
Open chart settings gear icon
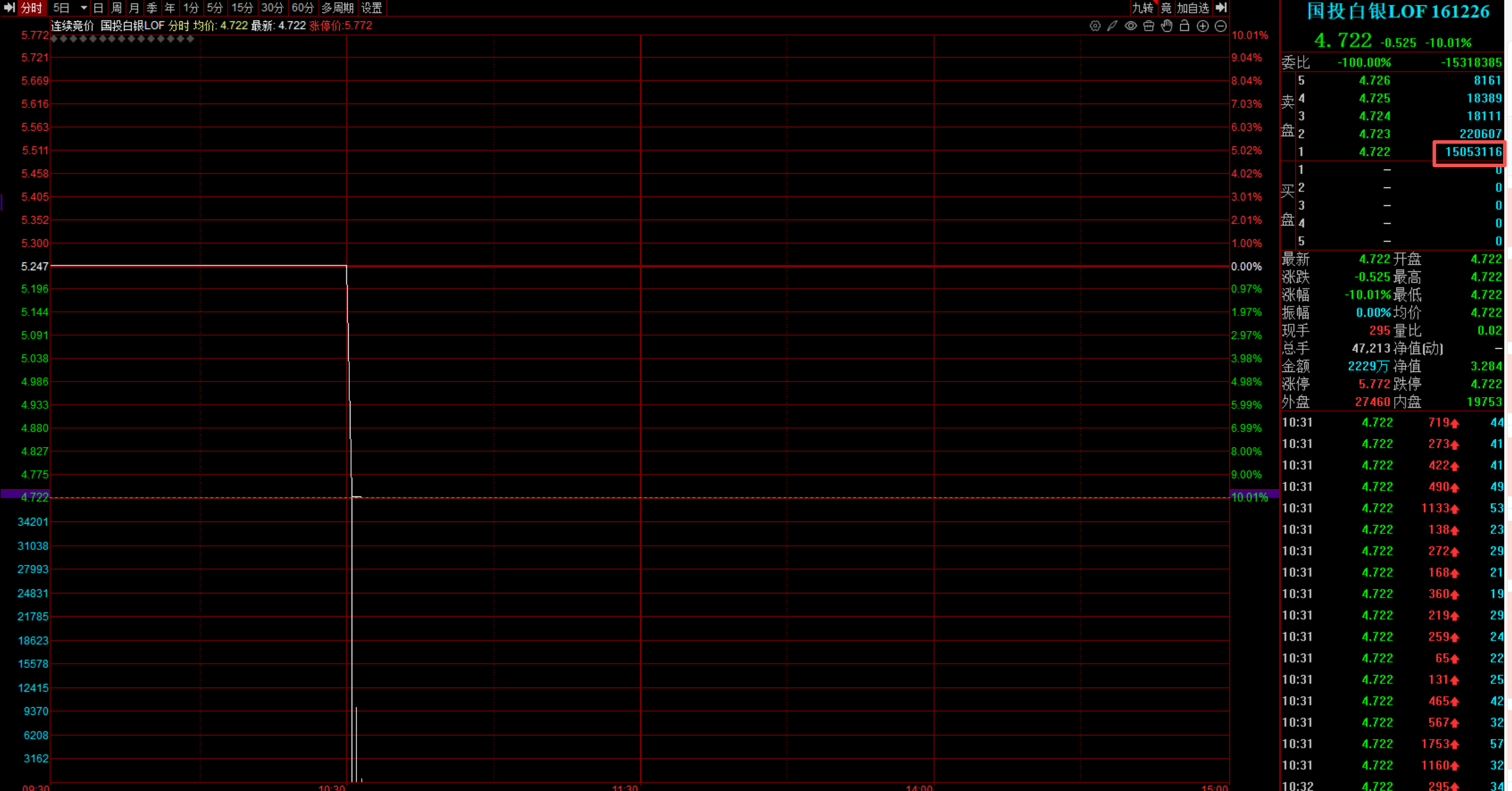pos(1094,26)
